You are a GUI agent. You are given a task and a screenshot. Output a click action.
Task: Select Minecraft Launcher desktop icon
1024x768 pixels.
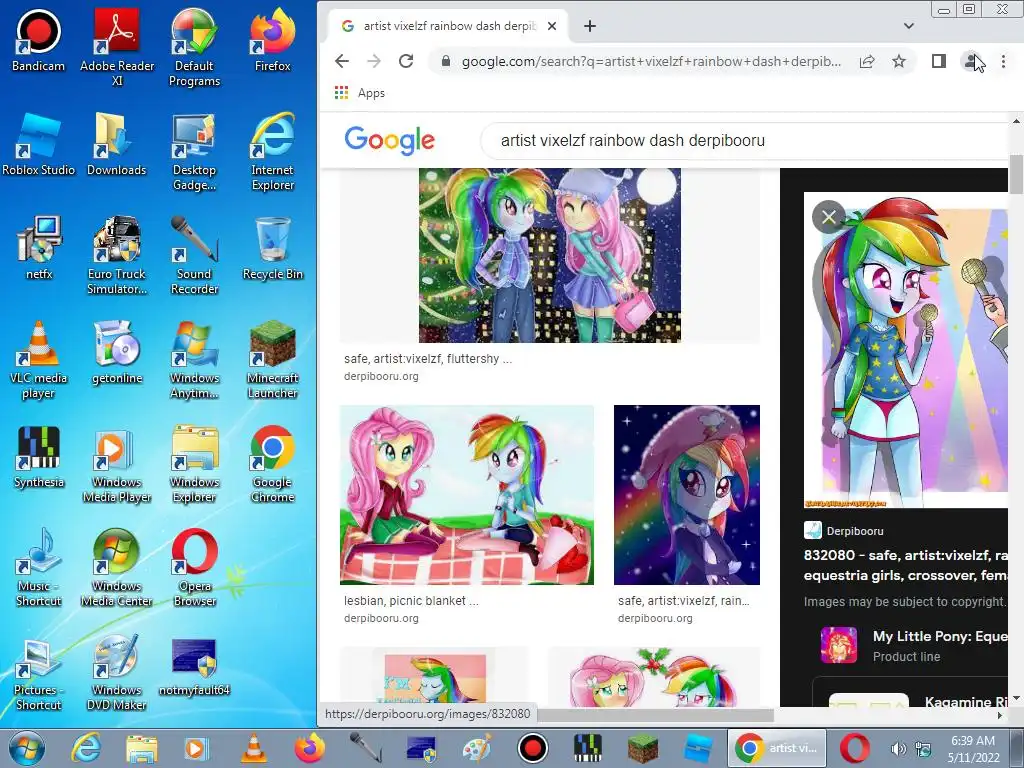pyautogui.click(x=272, y=359)
